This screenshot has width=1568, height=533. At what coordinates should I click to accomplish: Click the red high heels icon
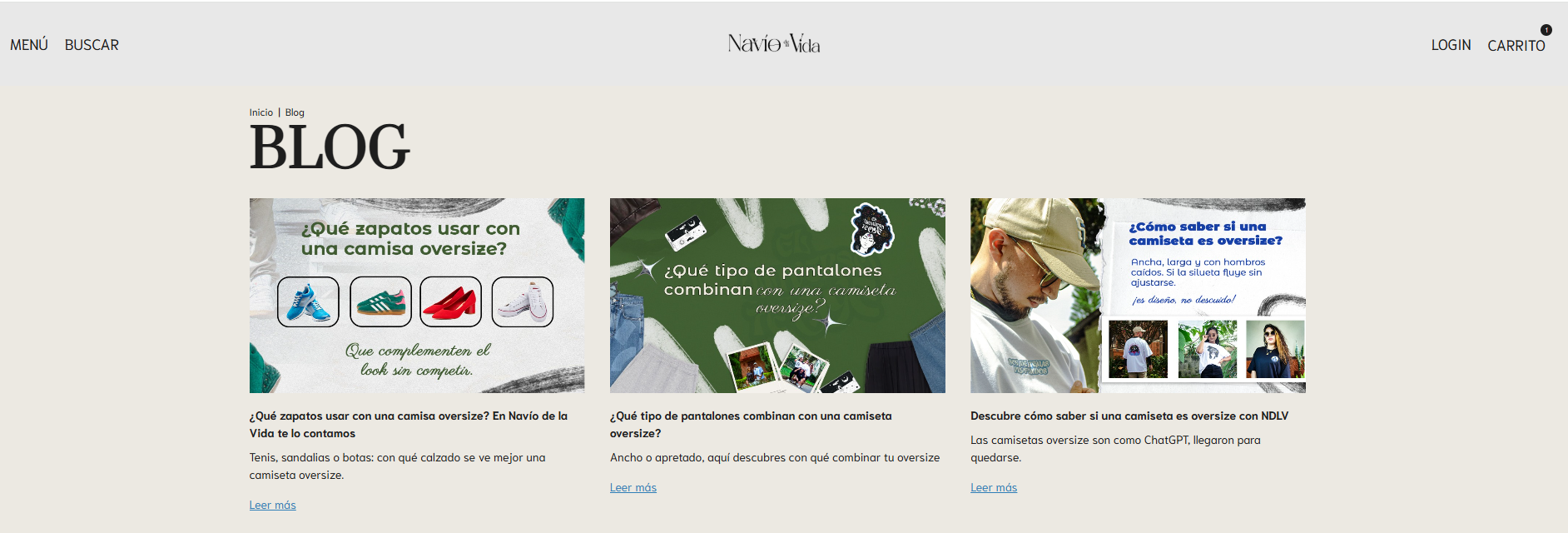tap(450, 301)
